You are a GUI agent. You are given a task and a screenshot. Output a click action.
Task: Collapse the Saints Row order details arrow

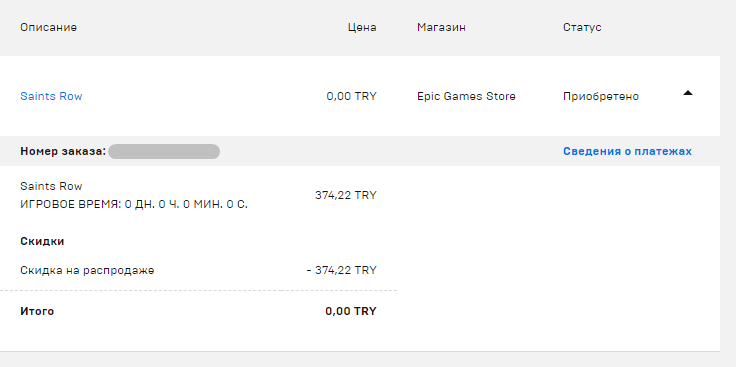point(688,93)
